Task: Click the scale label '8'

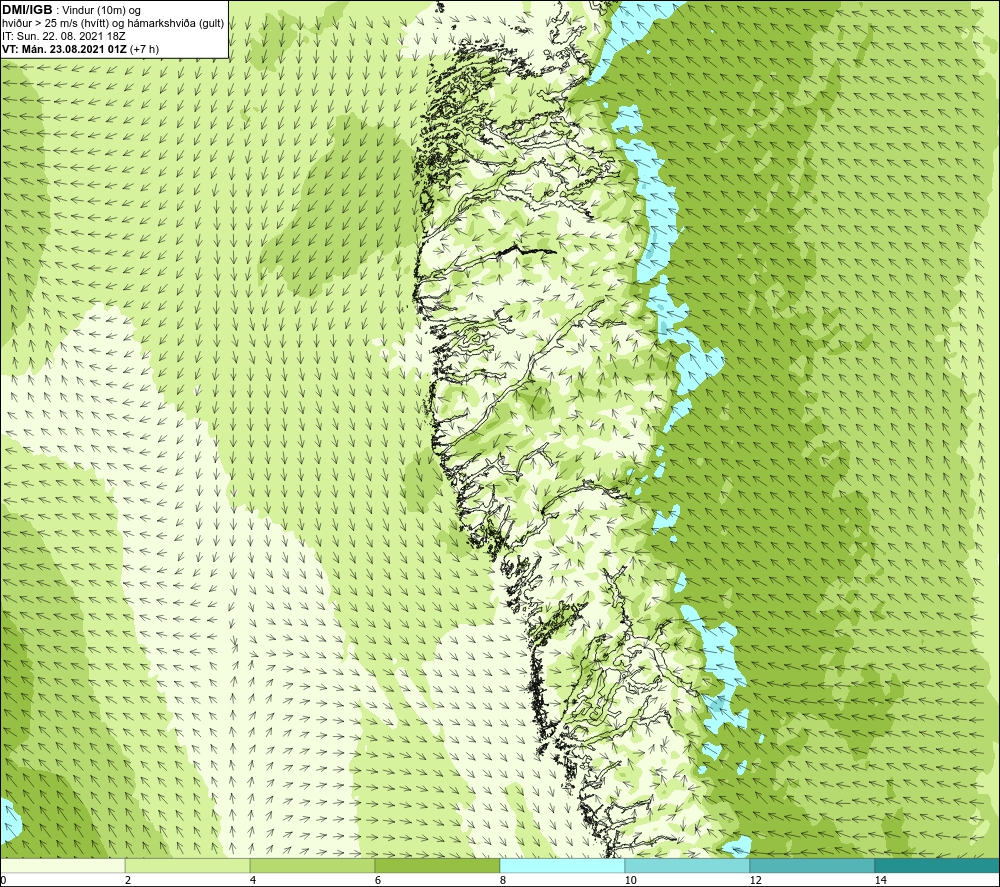Action: (503, 881)
